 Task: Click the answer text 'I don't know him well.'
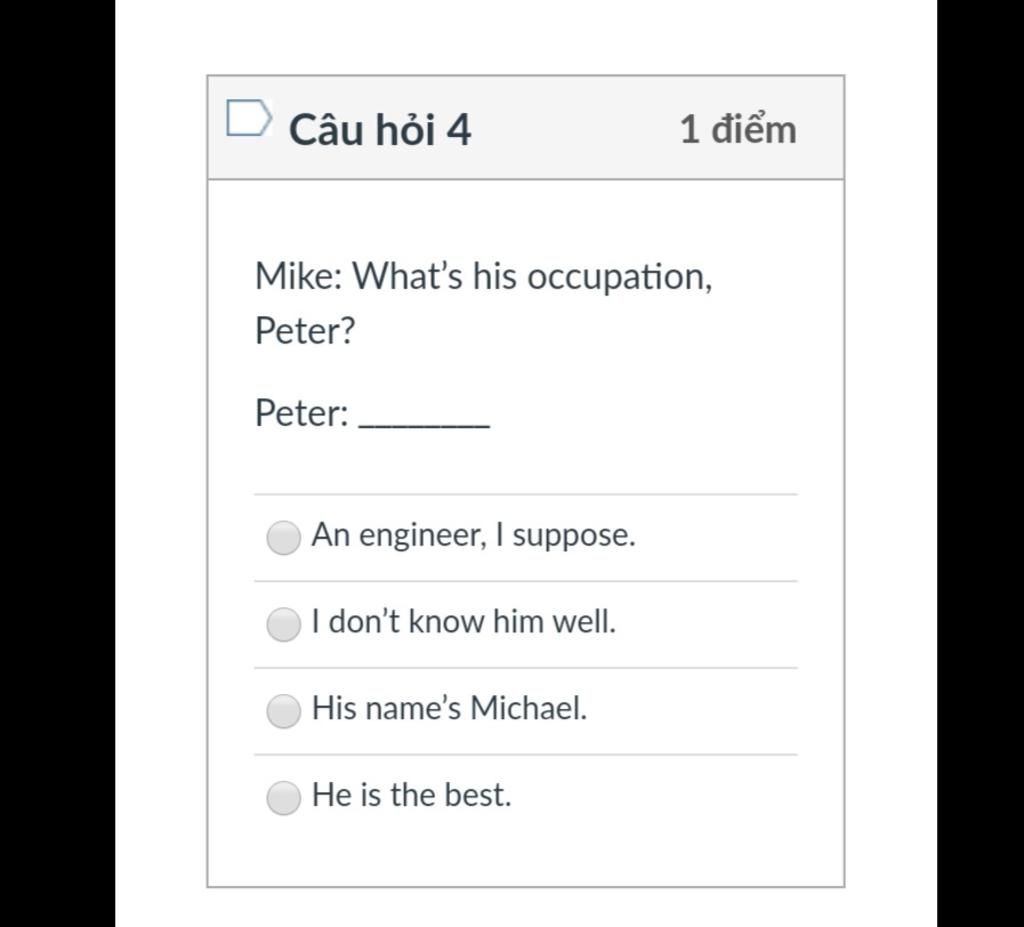tap(464, 621)
